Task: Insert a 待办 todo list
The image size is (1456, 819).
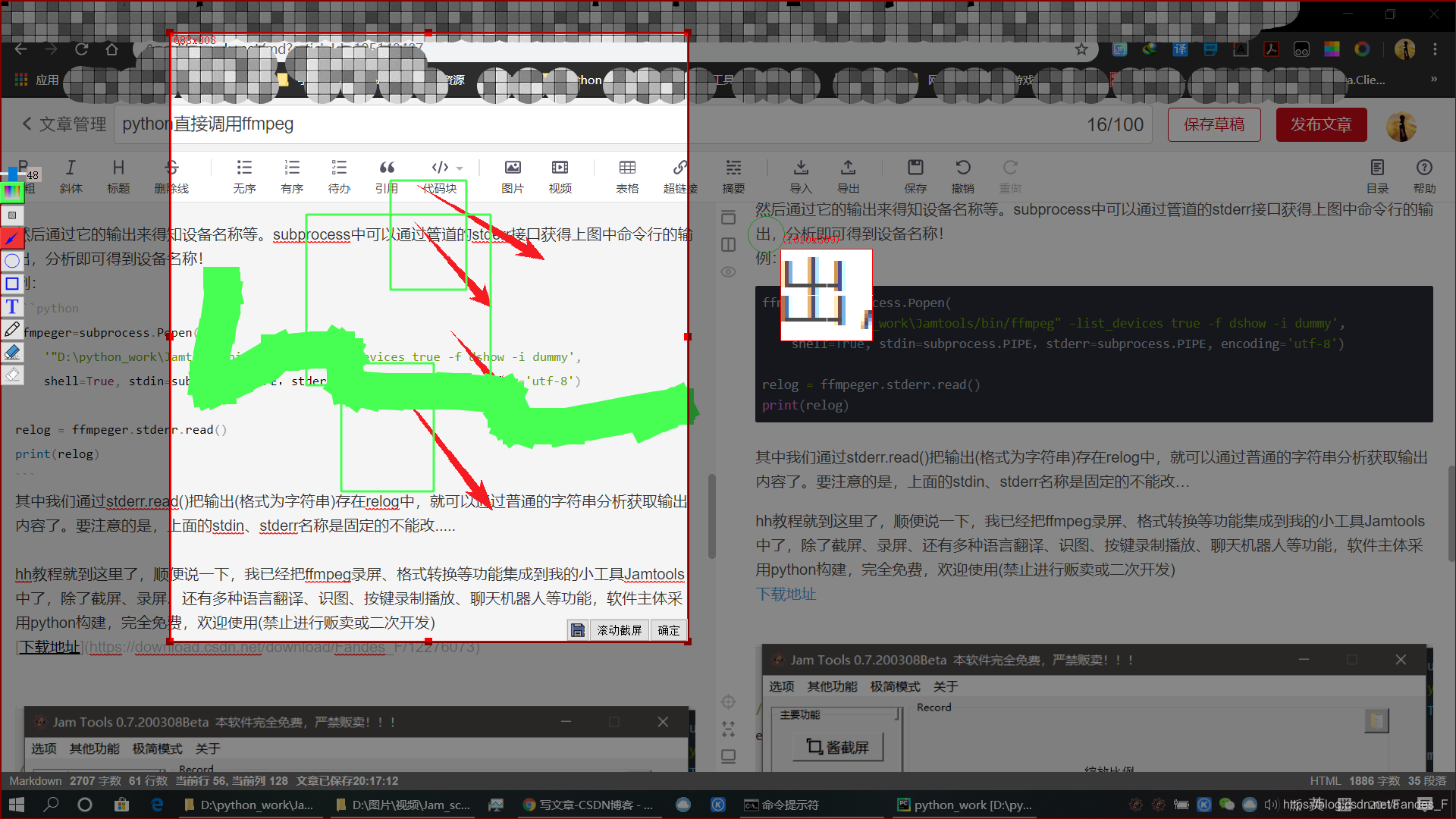Action: pos(339,176)
